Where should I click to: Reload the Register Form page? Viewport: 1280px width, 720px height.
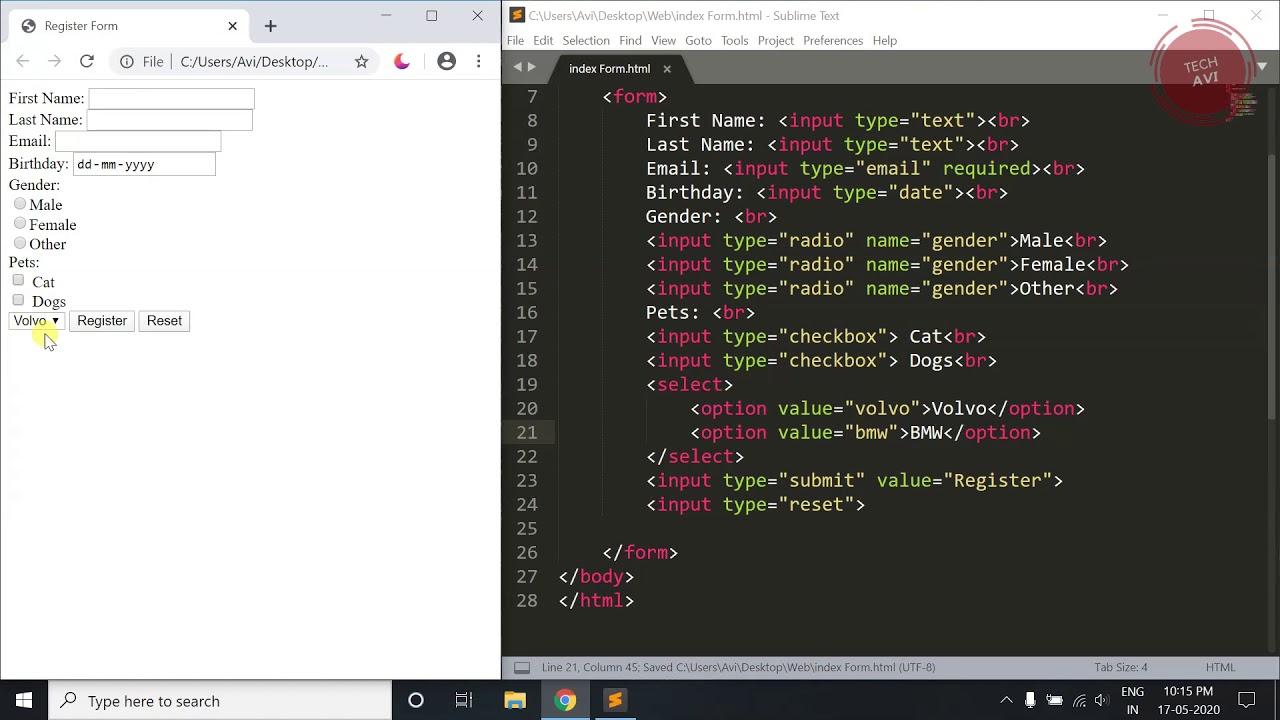pyautogui.click(x=87, y=61)
